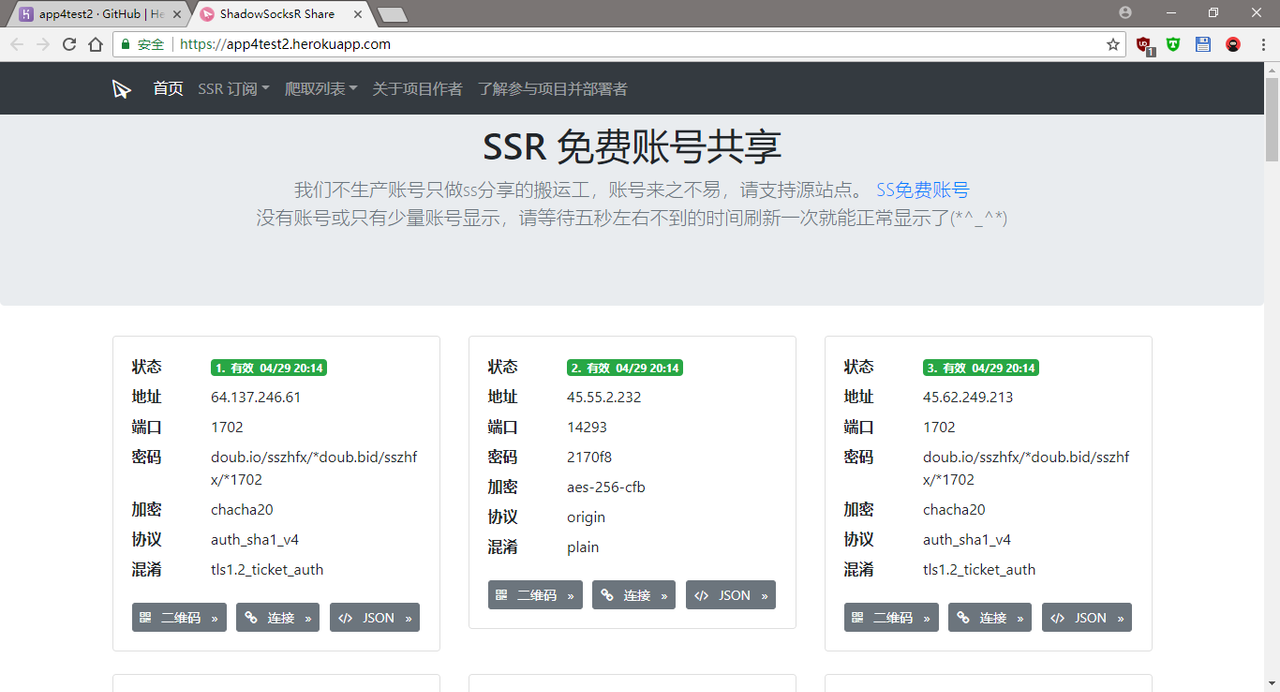Viewport: 1280px width, 692px height.
Task: Click the site logo cursor icon
Action: point(121,89)
